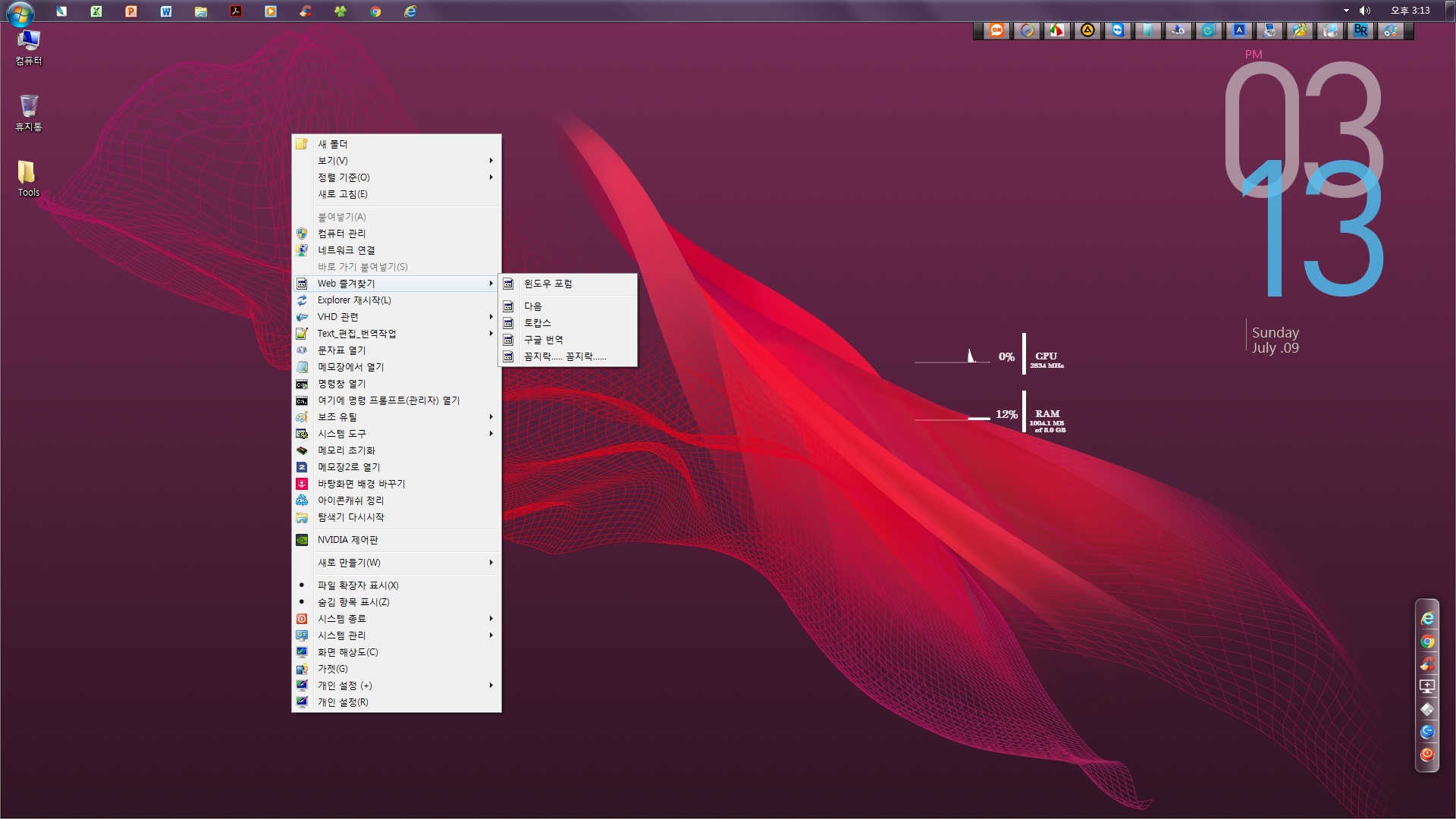Click blue logoff button in side dock
Screen dimensions: 1456x819
coord(1427,732)
